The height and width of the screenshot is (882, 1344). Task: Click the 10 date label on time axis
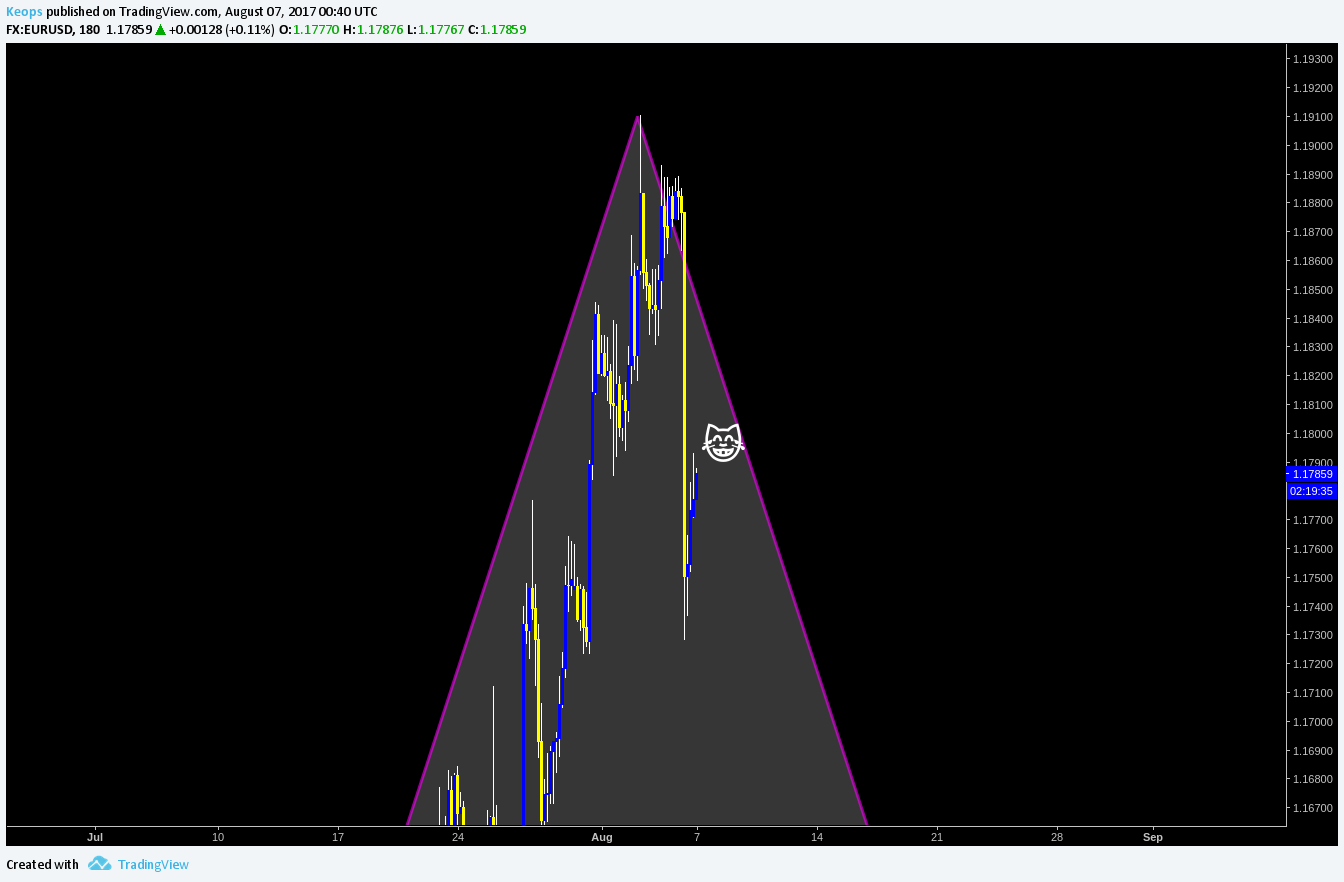pyautogui.click(x=217, y=837)
